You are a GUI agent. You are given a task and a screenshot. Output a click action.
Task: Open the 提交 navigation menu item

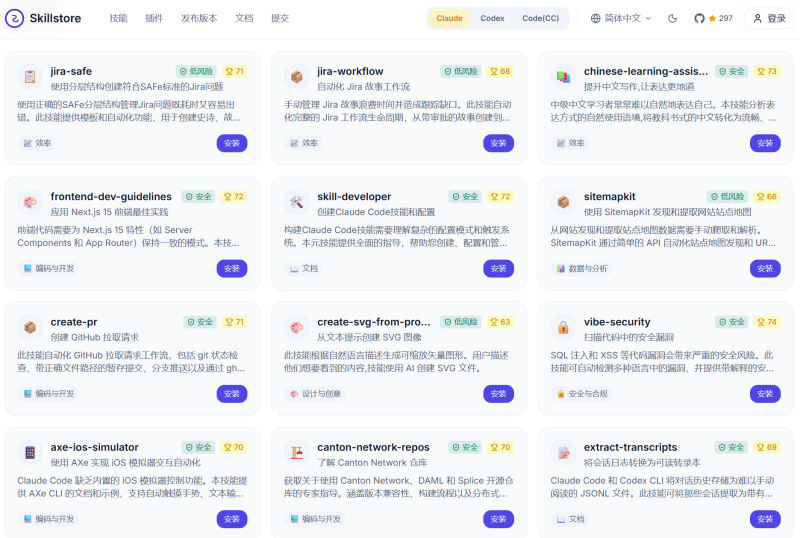tap(280, 18)
